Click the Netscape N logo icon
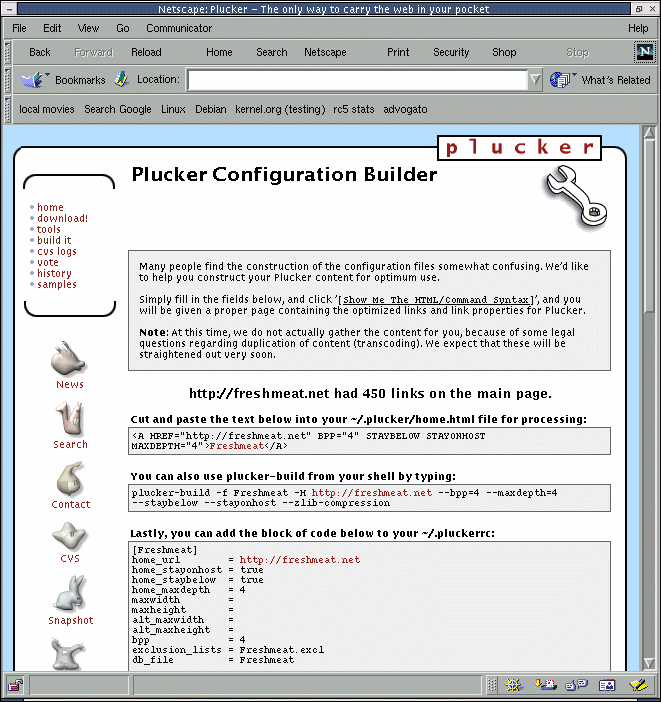This screenshot has width=661, height=702. click(x=644, y=52)
